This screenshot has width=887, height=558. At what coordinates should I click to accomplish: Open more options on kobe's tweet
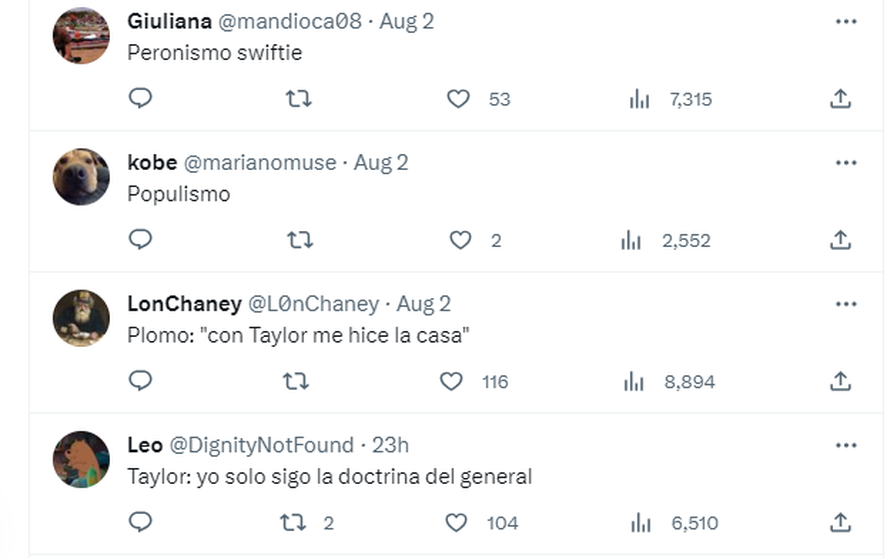coord(846,162)
